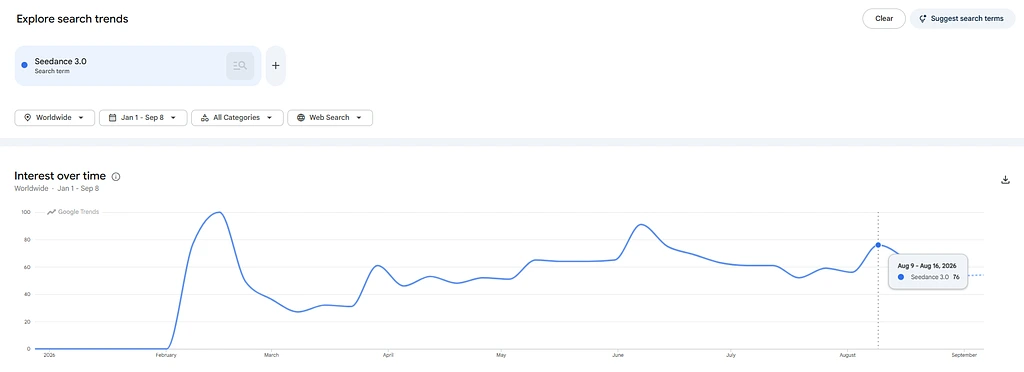1024x372 pixels.
Task: Click info icon next to Interest over time
Action: [x=116, y=176]
